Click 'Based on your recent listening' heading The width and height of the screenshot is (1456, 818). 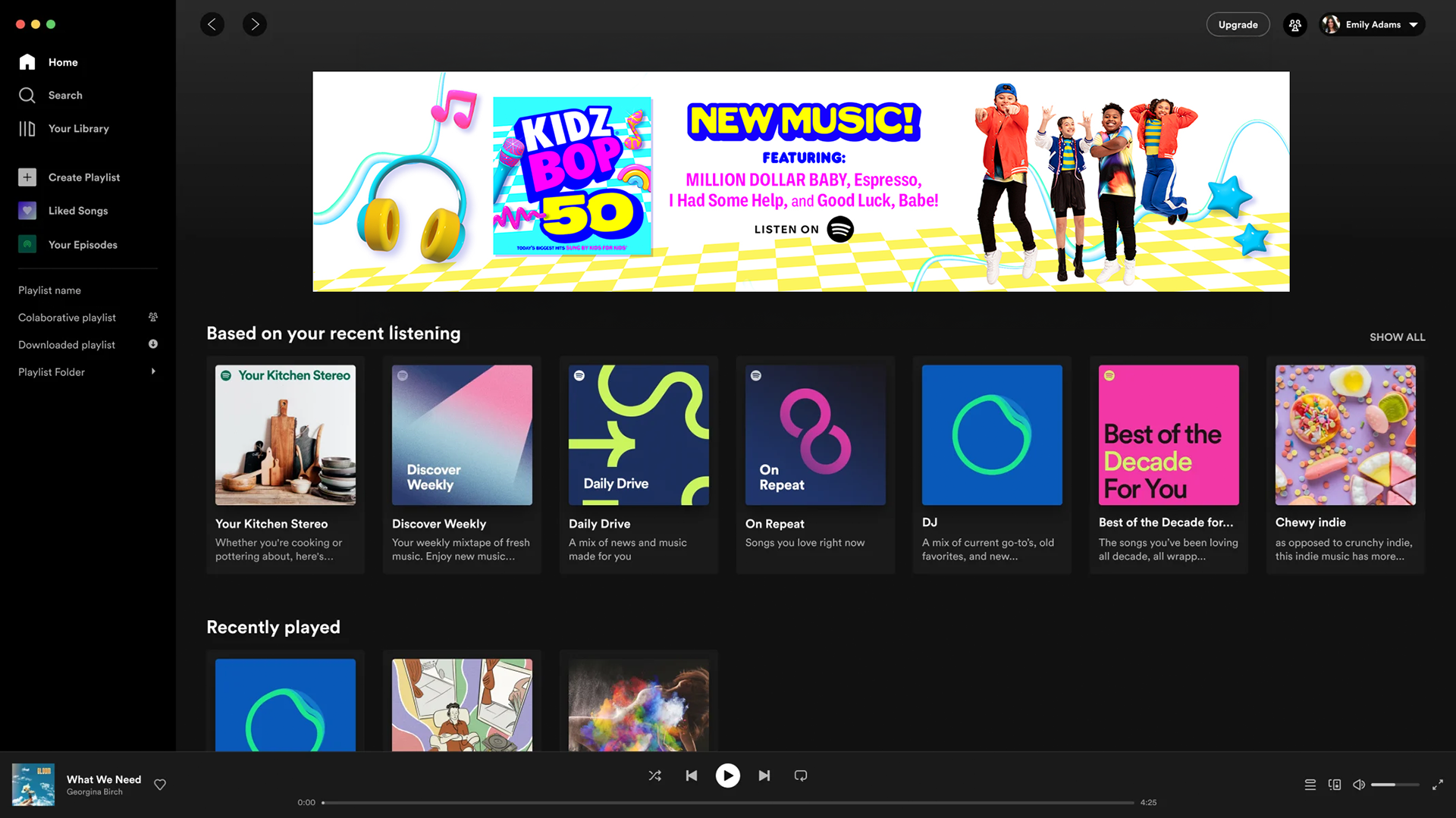tap(334, 334)
